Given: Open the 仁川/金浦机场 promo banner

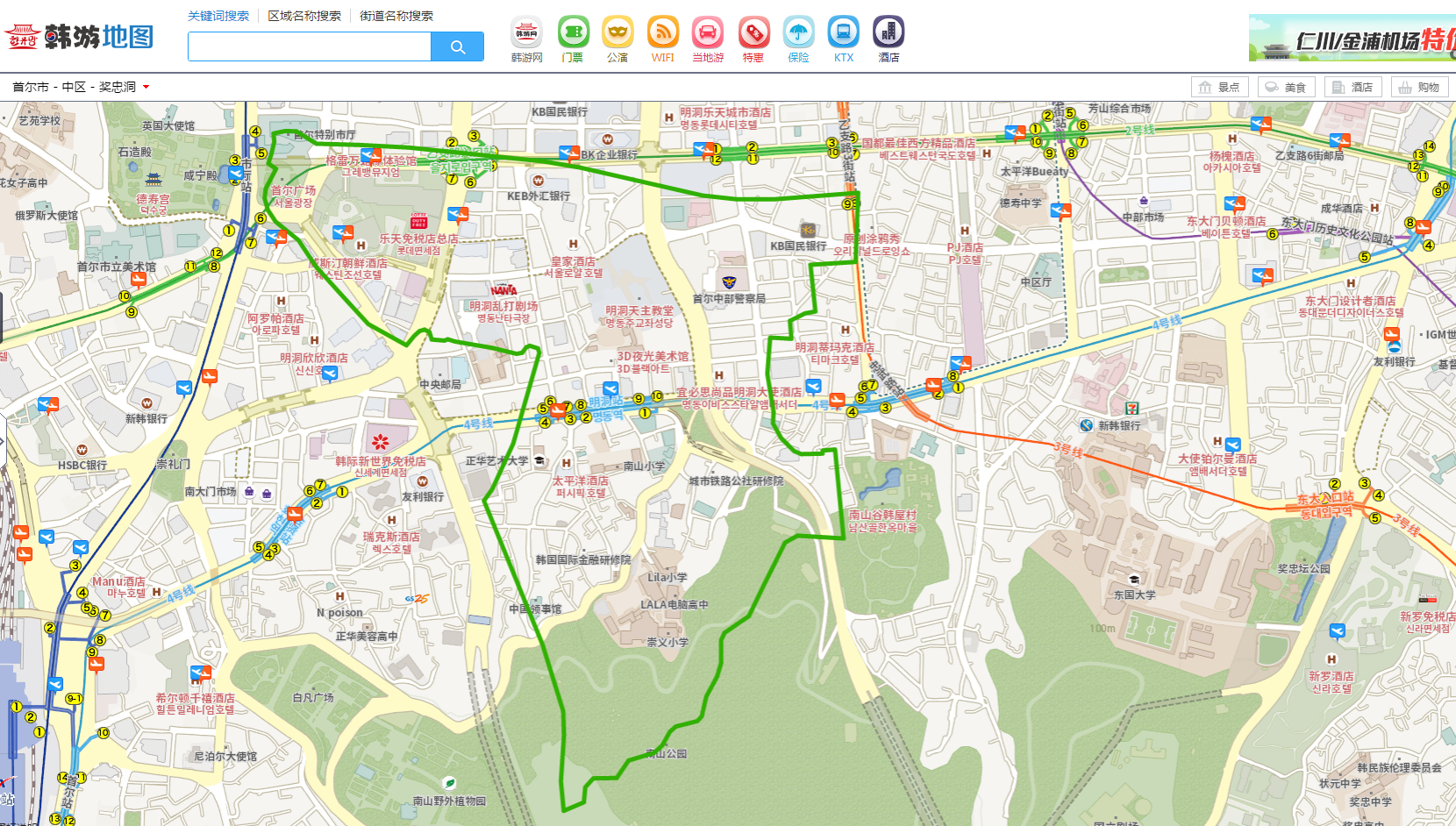Looking at the screenshot, I should [1353, 38].
